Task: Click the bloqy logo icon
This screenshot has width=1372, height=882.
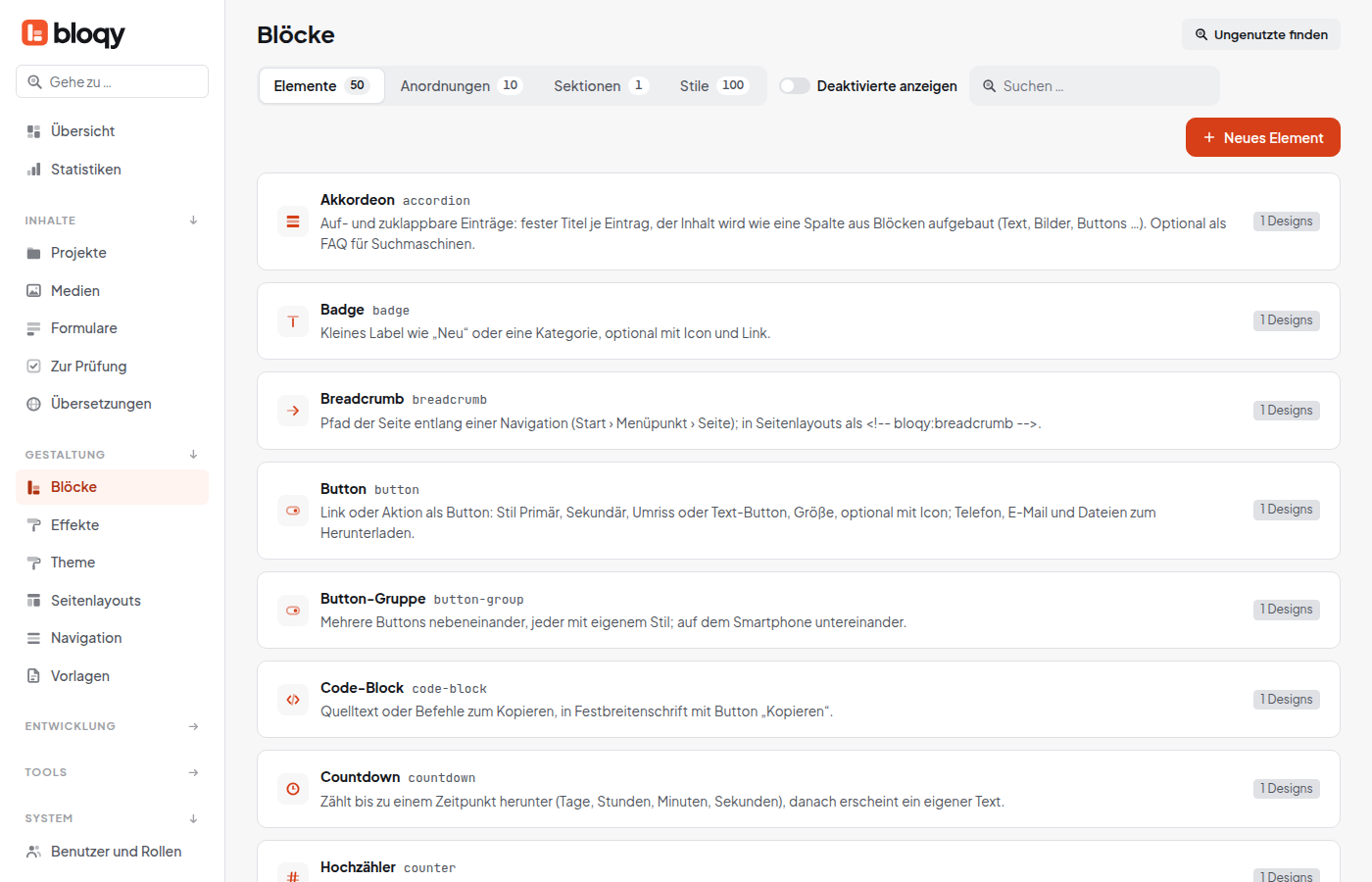Action: click(x=34, y=33)
